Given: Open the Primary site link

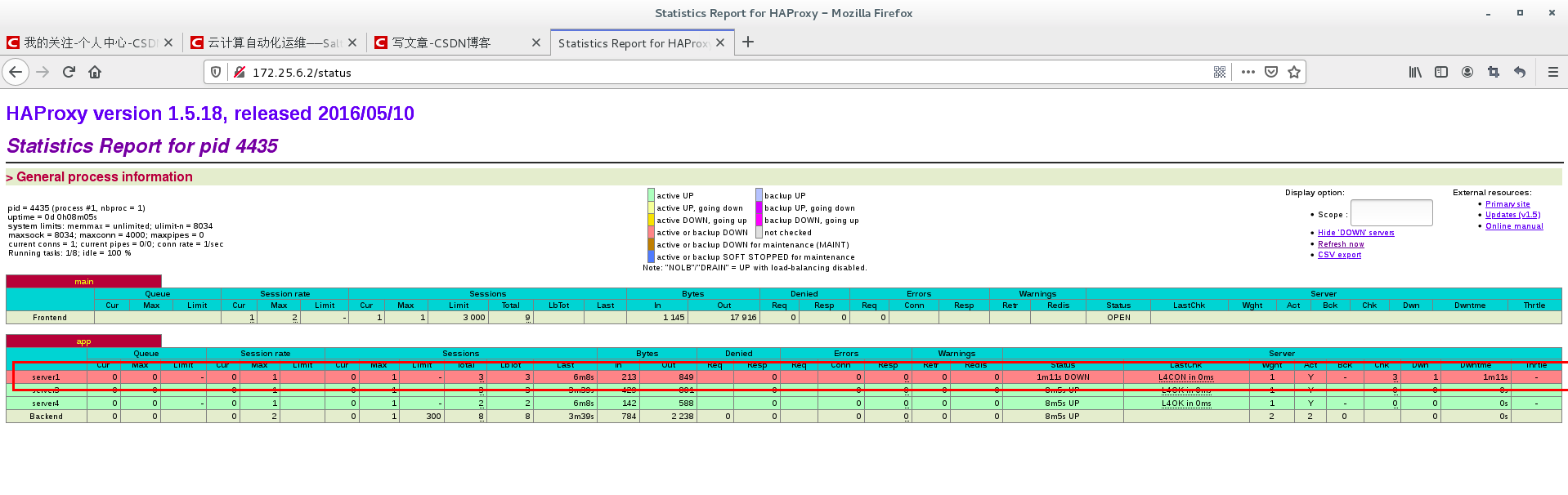Looking at the screenshot, I should [1508, 204].
